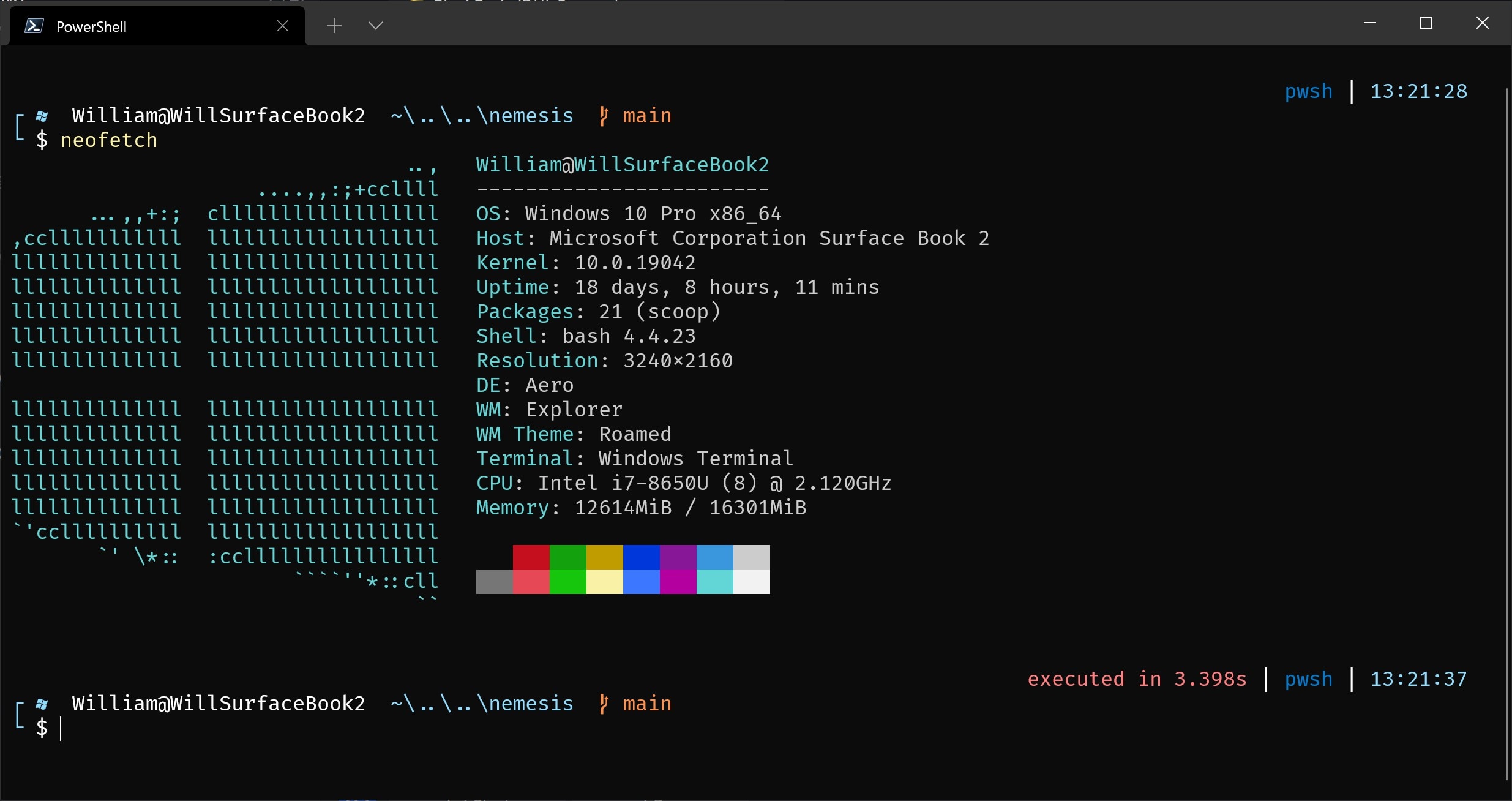Click the restore window icon
This screenshot has height=801, width=1512.
pyautogui.click(x=1426, y=23)
